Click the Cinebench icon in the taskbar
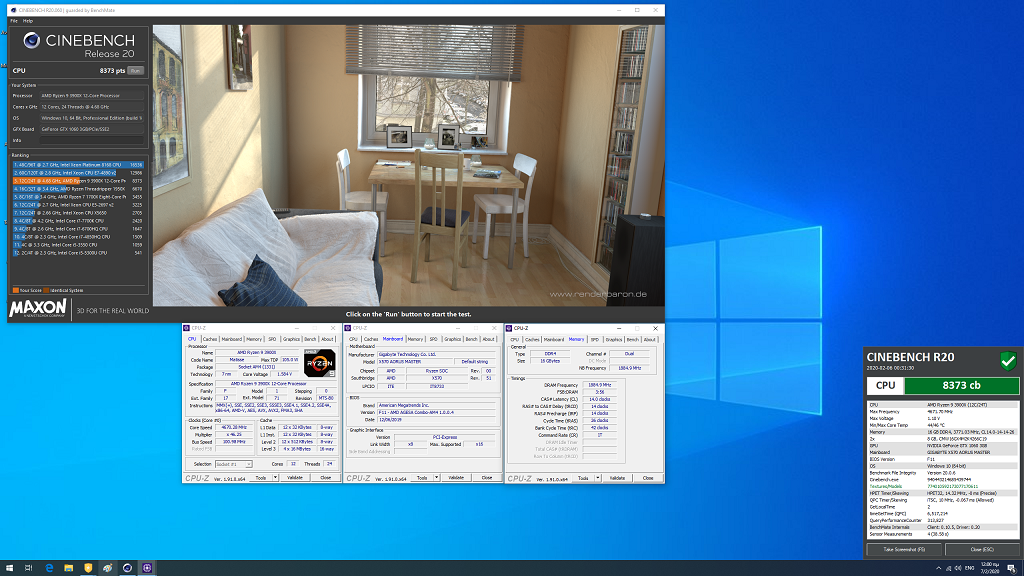Viewport: 1024px width, 576px height. click(x=127, y=568)
